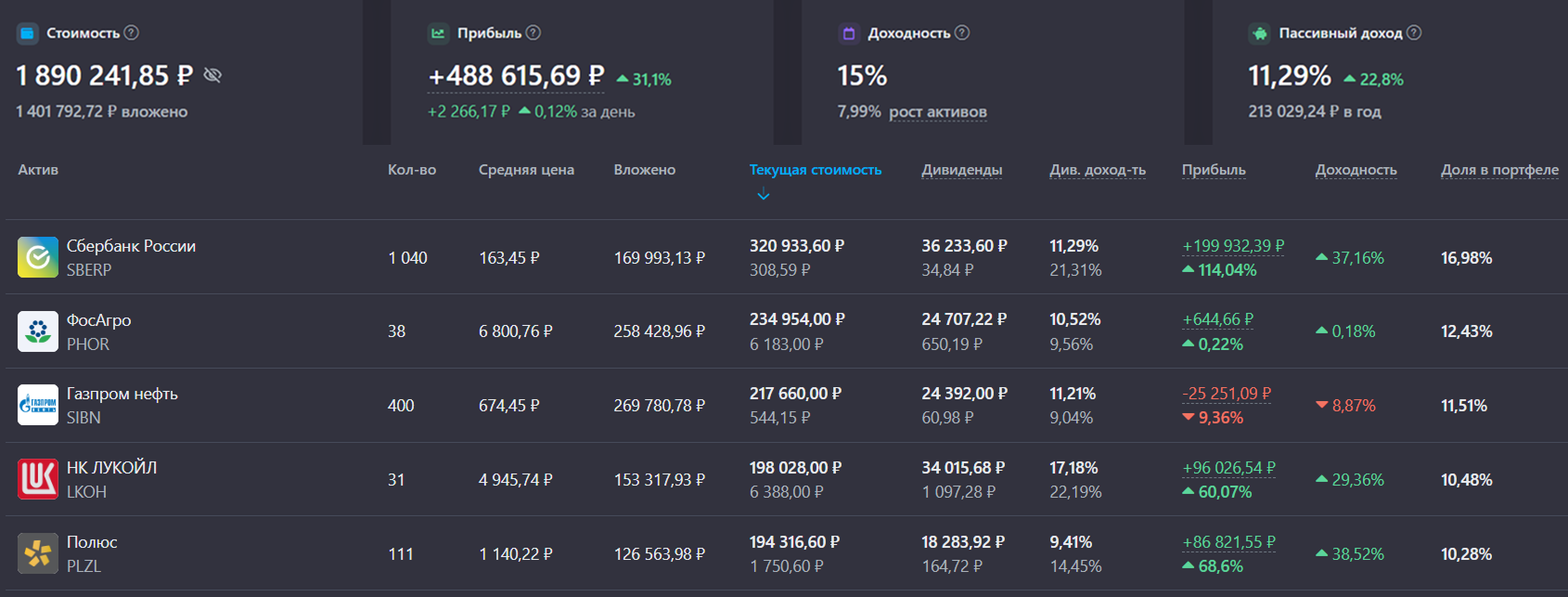Open the help tooltip next to Пассивный доход

tap(1414, 32)
